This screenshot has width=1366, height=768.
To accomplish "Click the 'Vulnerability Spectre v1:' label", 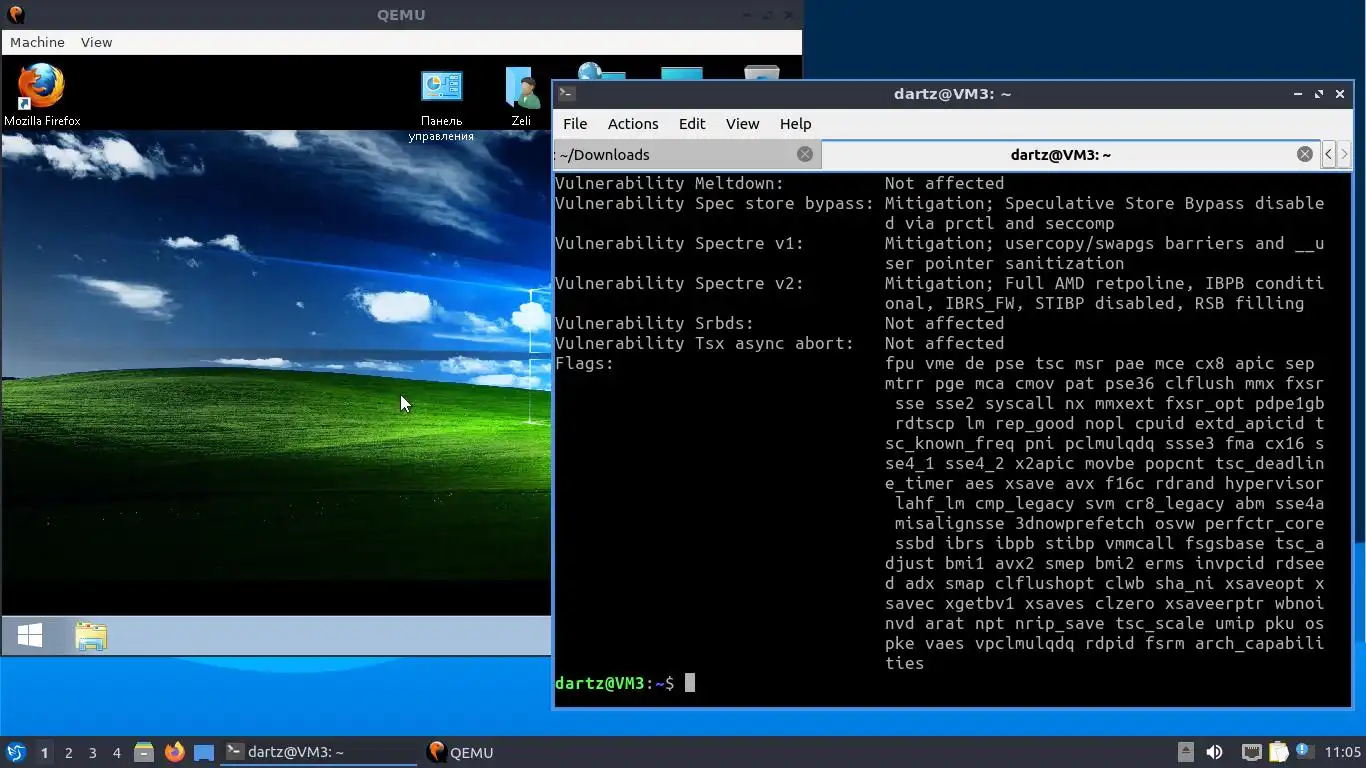I will 679,243.
